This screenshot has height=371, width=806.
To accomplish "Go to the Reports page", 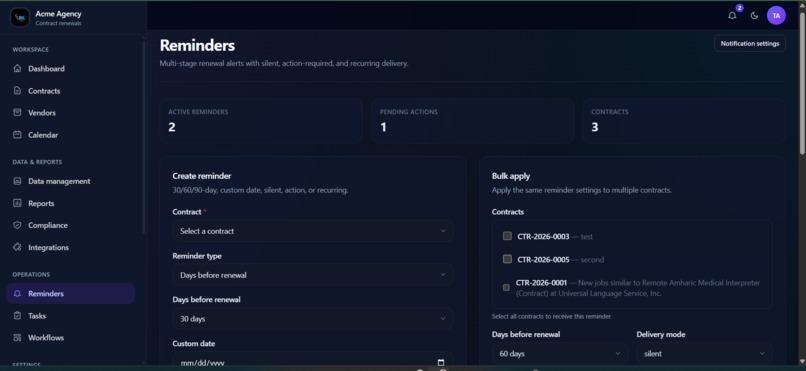I will (x=70, y=203).
